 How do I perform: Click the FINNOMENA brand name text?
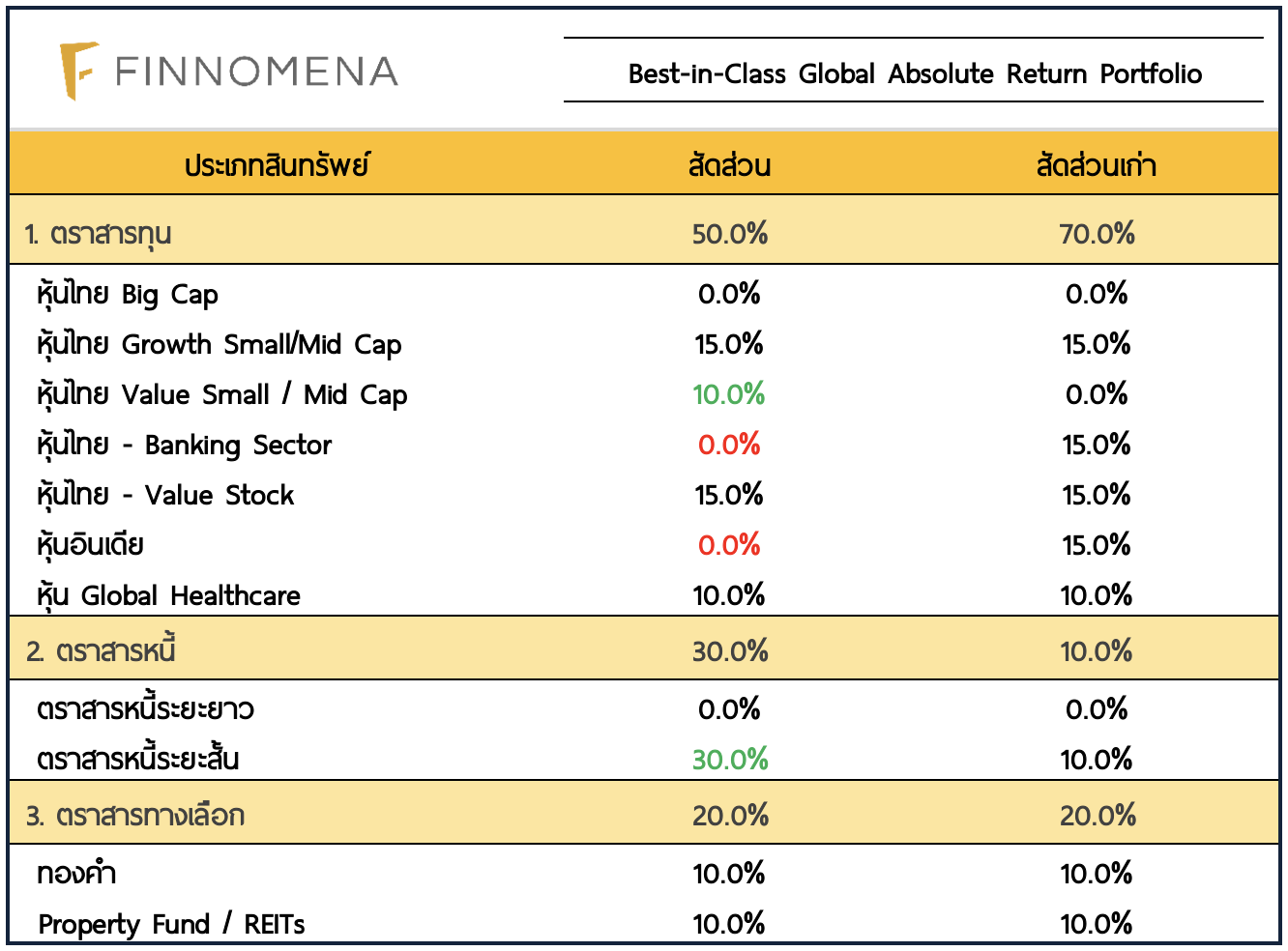(x=256, y=72)
